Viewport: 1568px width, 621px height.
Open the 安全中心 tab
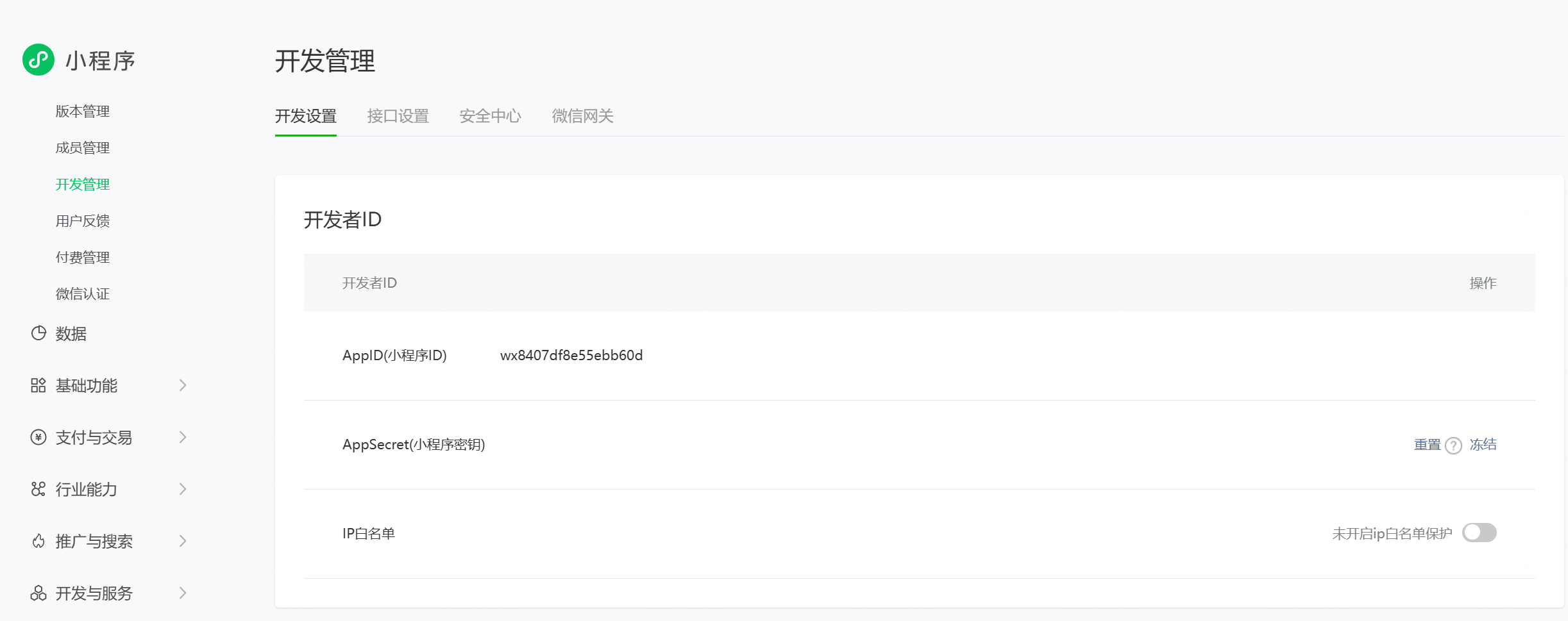(489, 116)
